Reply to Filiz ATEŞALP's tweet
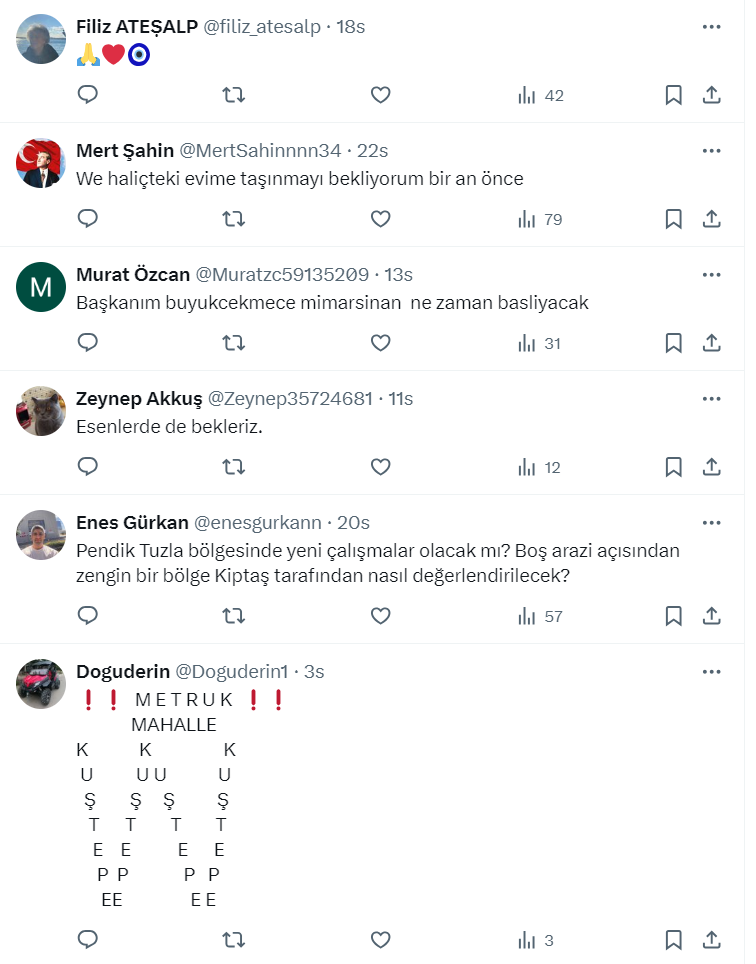Image resolution: width=756 pixels, height=964 pixels. (88, 95)
